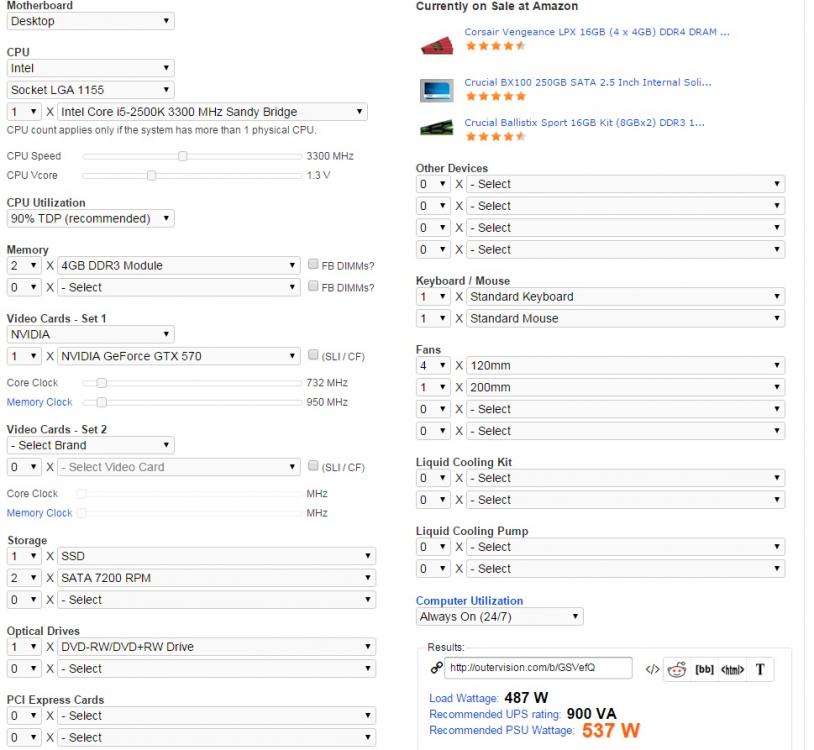
Task: Open the Crucial BX100 SSD product image
Action: click(x=436, y=90)
